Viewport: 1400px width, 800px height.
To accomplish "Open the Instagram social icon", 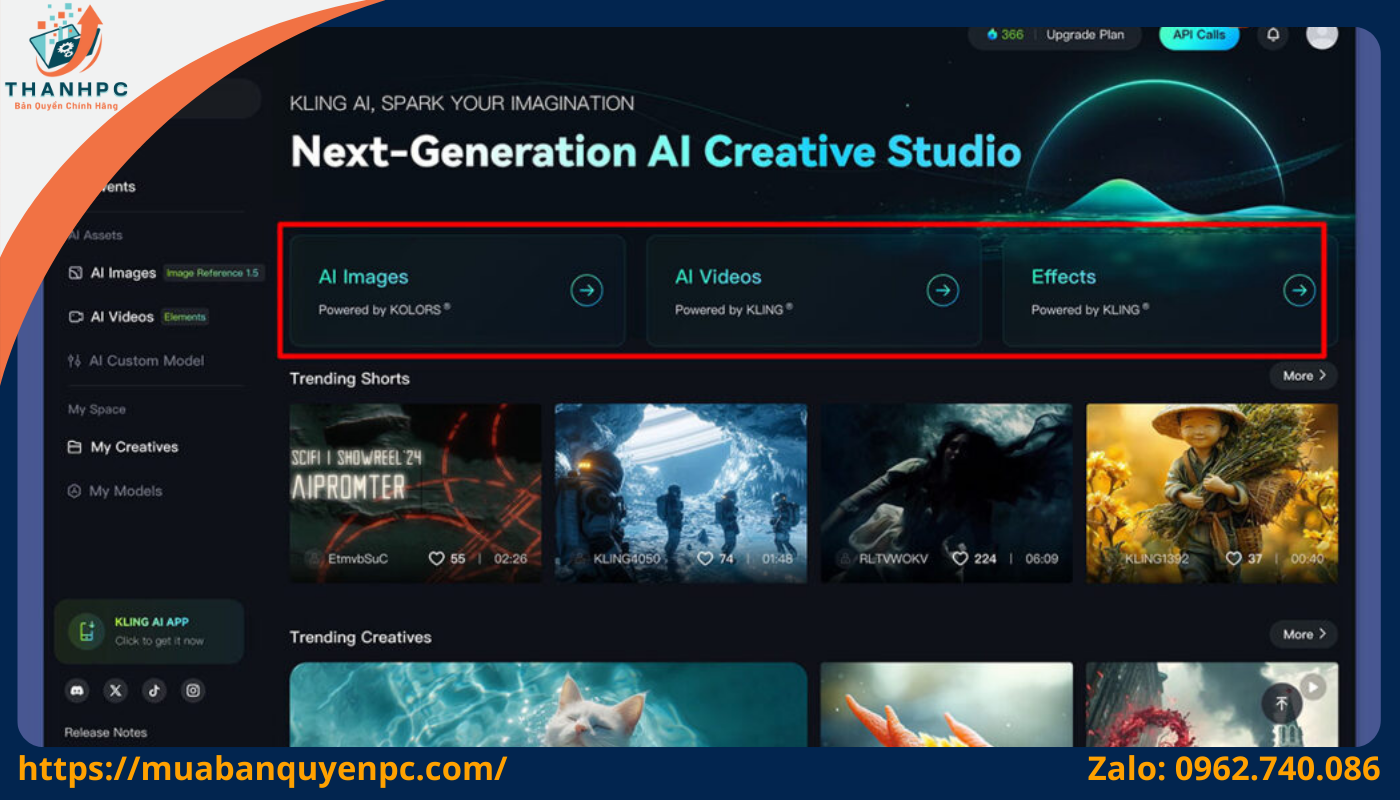I will pyautogui.click(x=193, y=690).
